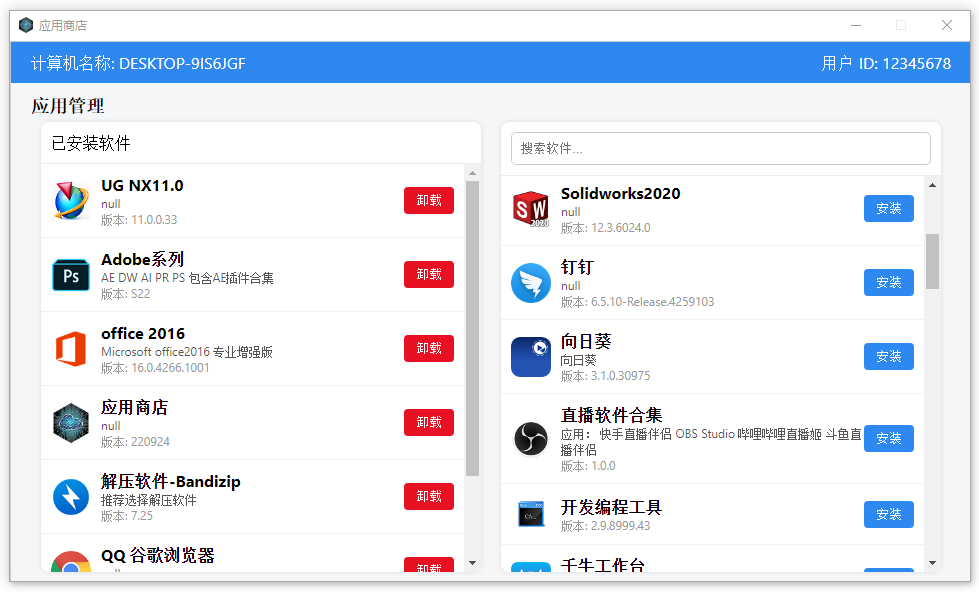Install 向日葵 remote software

point(888,357)
